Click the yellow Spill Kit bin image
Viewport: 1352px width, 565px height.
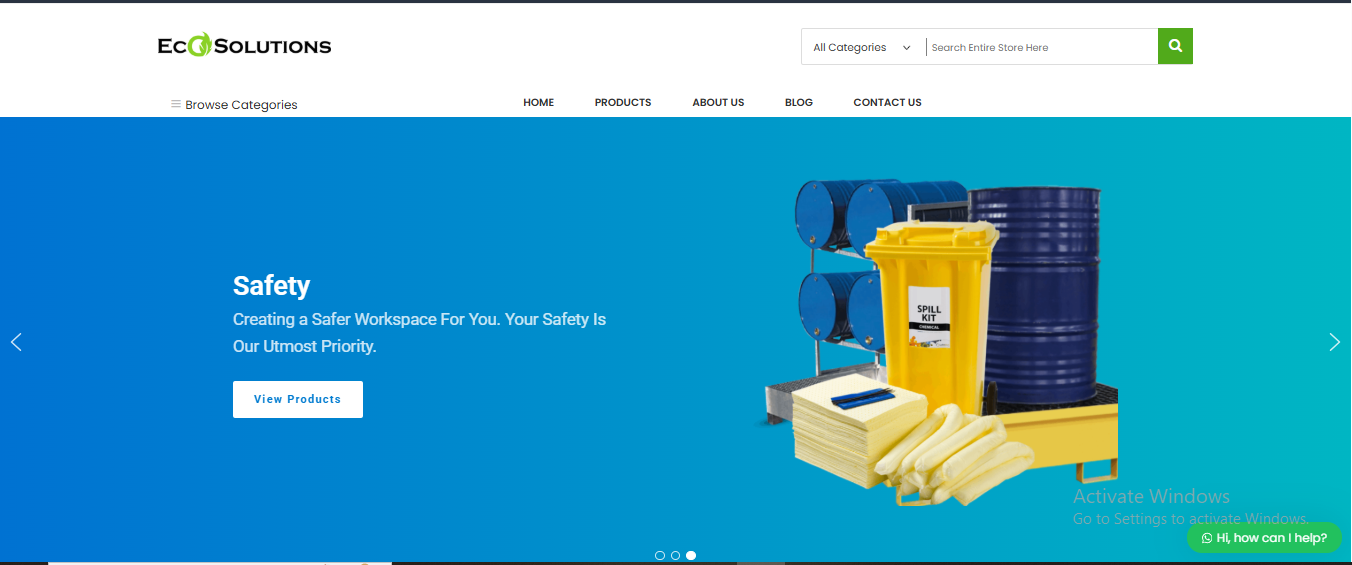pos(927,310)
